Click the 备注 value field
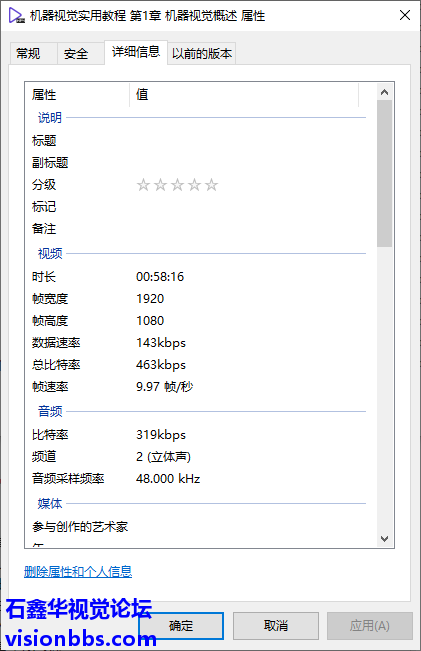 coord(249,229)
